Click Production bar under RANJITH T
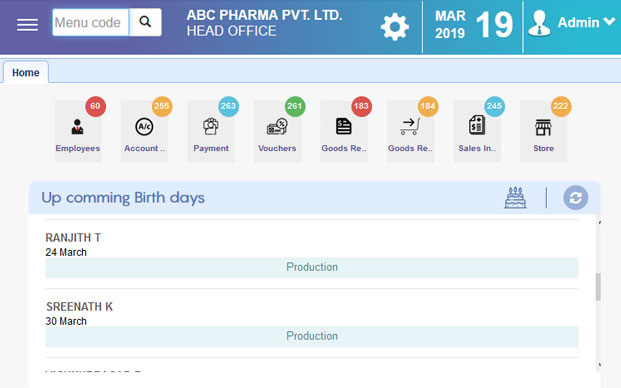The image size is (621, 388). pos(312,267)
